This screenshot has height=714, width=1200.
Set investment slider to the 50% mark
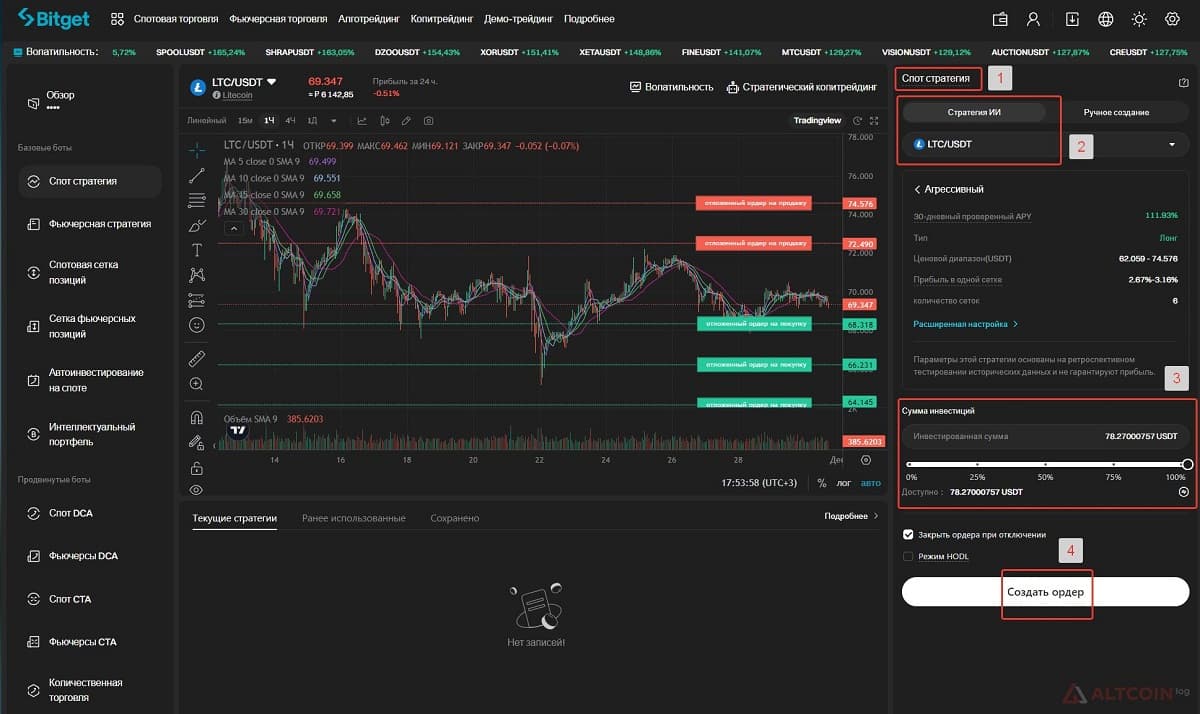pyautogui.click(x=1045, y=465)
